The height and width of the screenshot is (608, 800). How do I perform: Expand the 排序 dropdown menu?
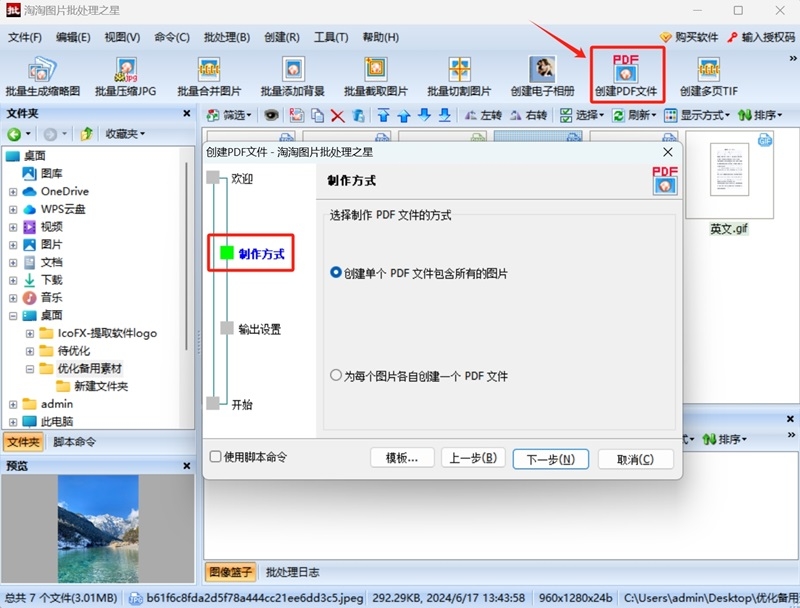pos(762,115)
